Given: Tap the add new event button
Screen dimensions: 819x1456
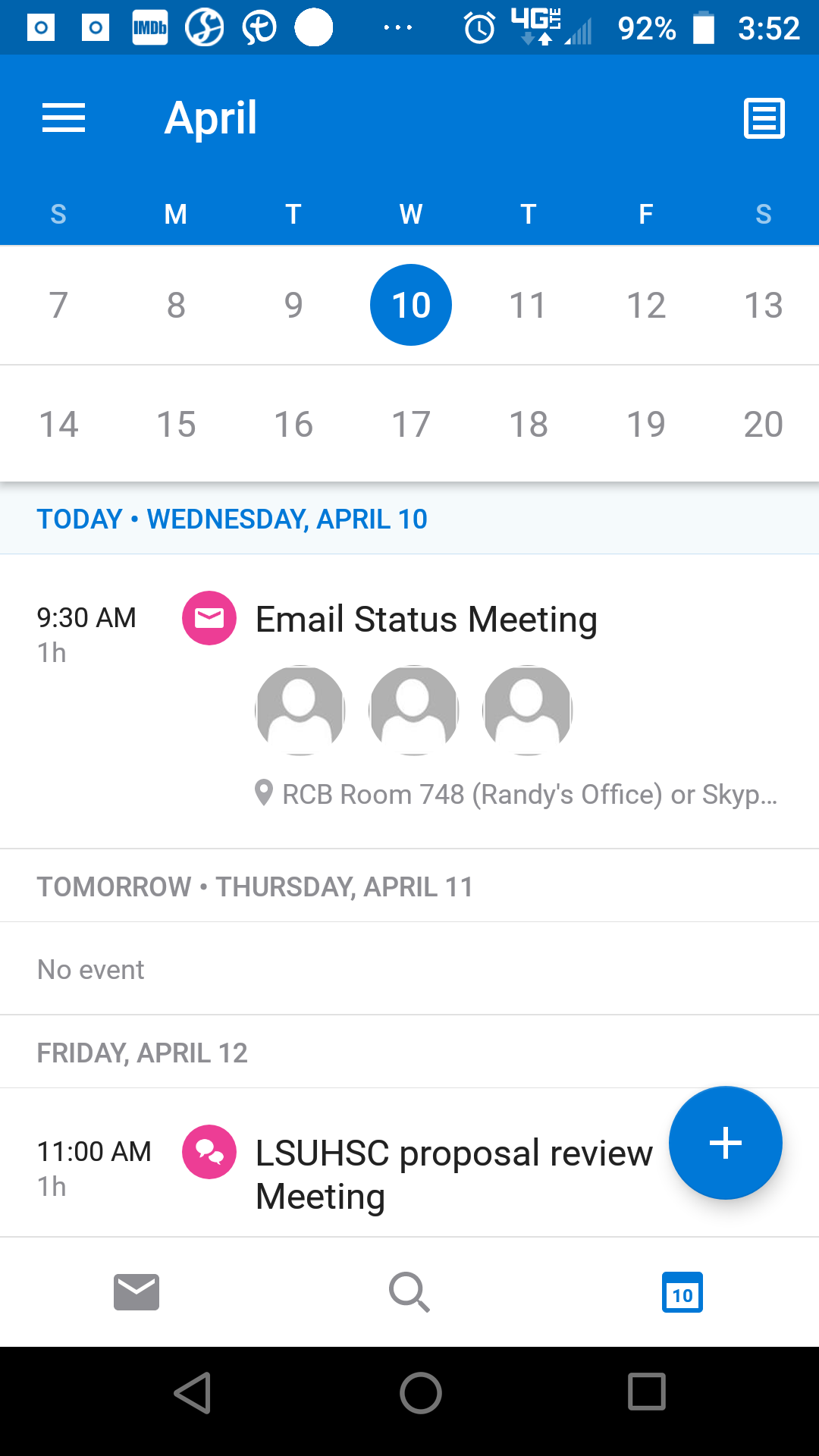Looking at the screenshot, I should [725, 1143].
